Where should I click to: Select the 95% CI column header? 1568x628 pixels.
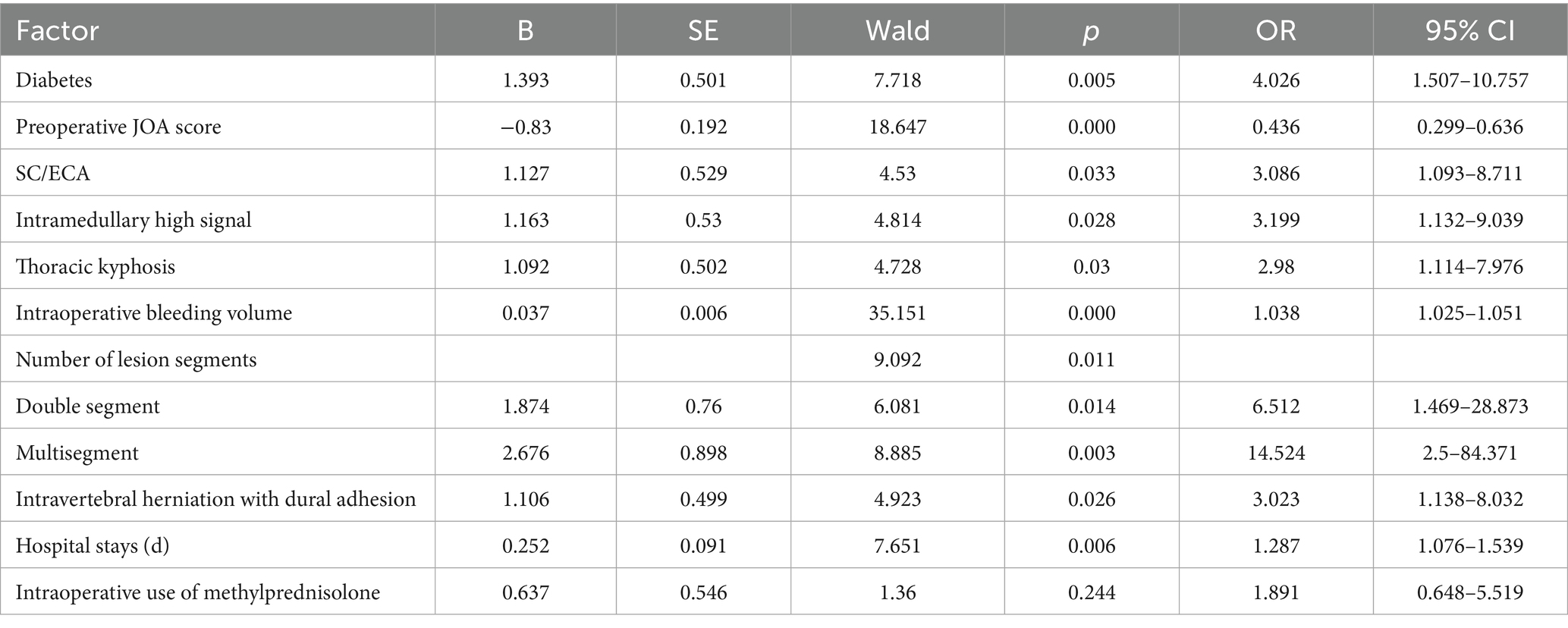(1469, 30)
